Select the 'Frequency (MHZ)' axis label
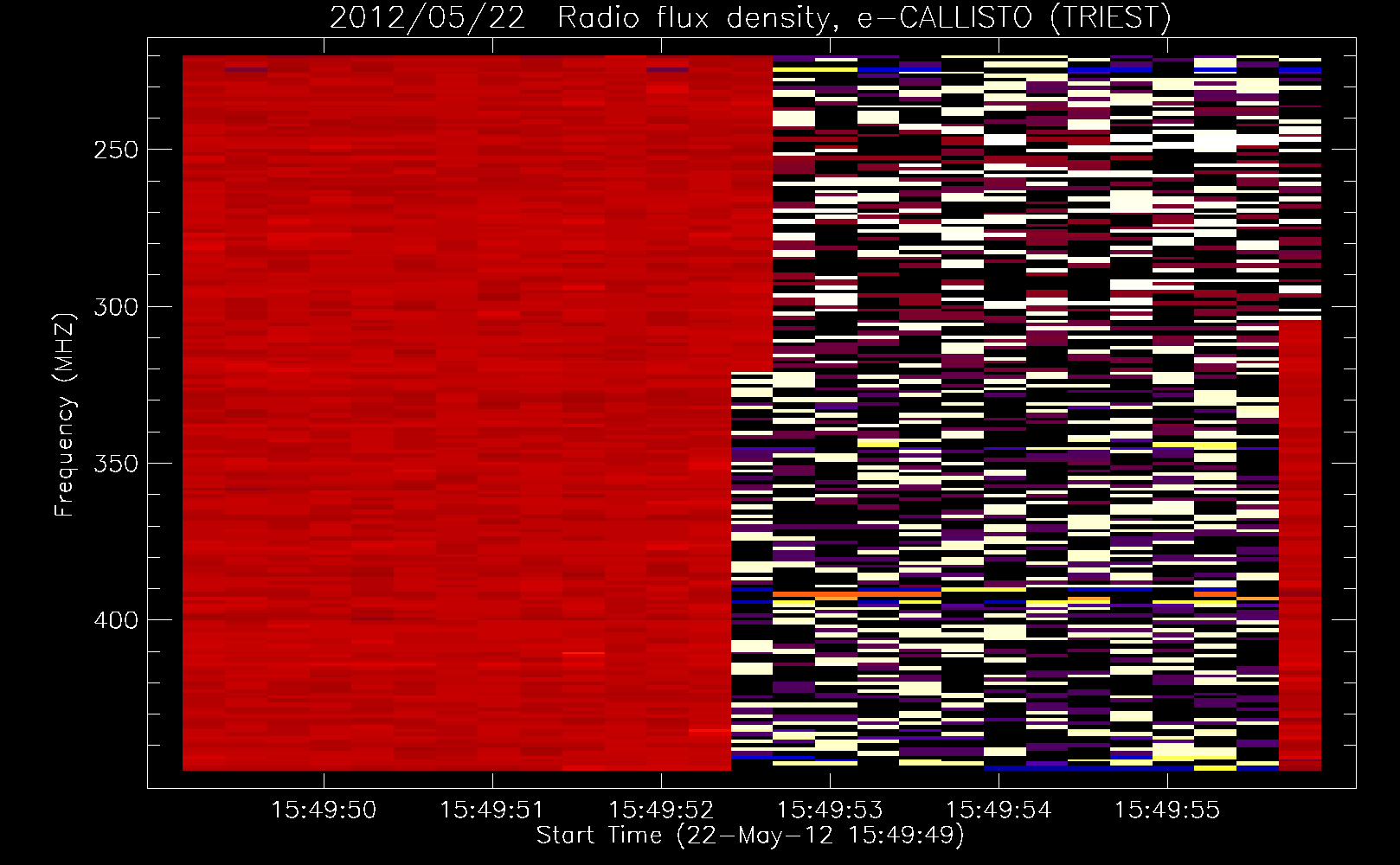Viewport: 1400px width, 865px height. 65,415
